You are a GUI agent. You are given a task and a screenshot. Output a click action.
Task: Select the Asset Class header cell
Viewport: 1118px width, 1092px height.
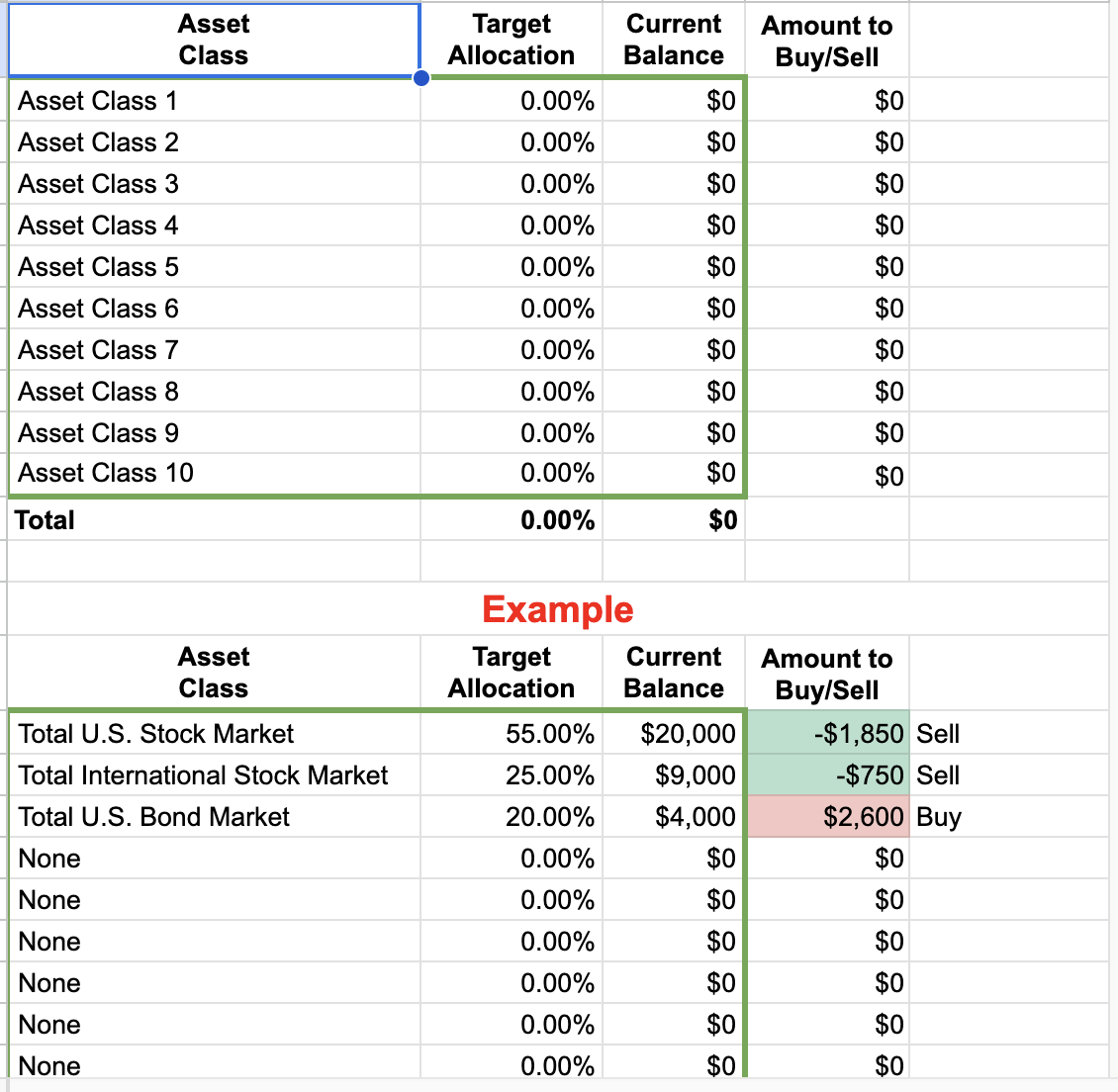tap(214, 40)
